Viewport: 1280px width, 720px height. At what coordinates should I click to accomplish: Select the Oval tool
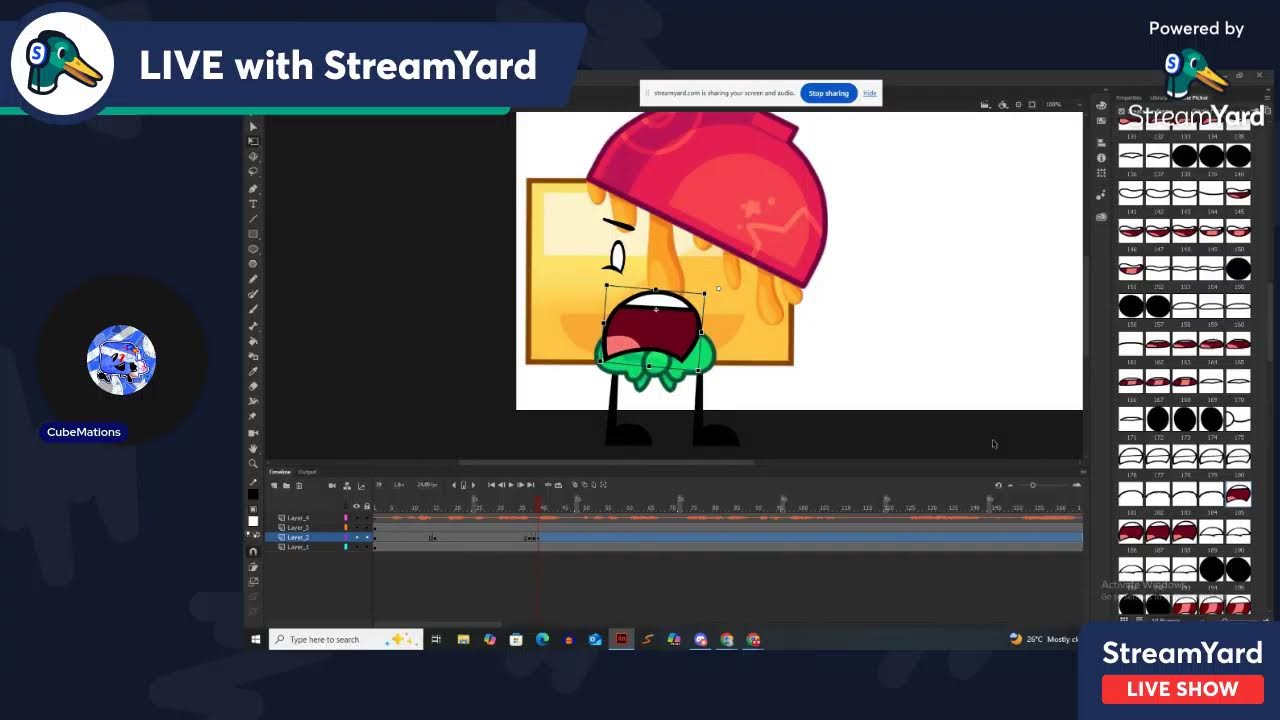point(253,248)
